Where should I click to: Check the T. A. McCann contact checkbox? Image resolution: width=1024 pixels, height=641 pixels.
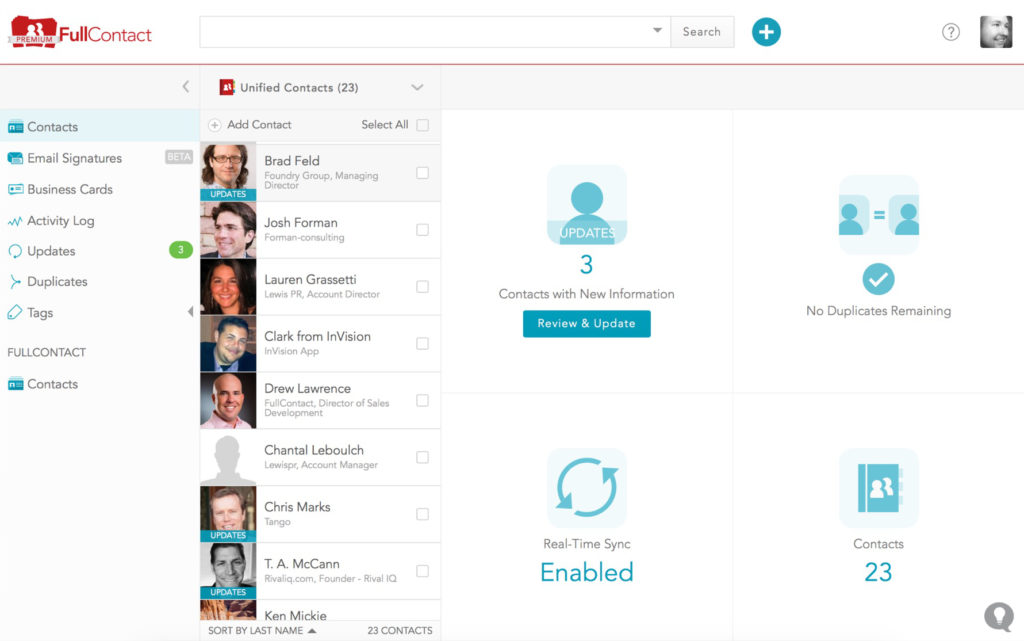423,571
